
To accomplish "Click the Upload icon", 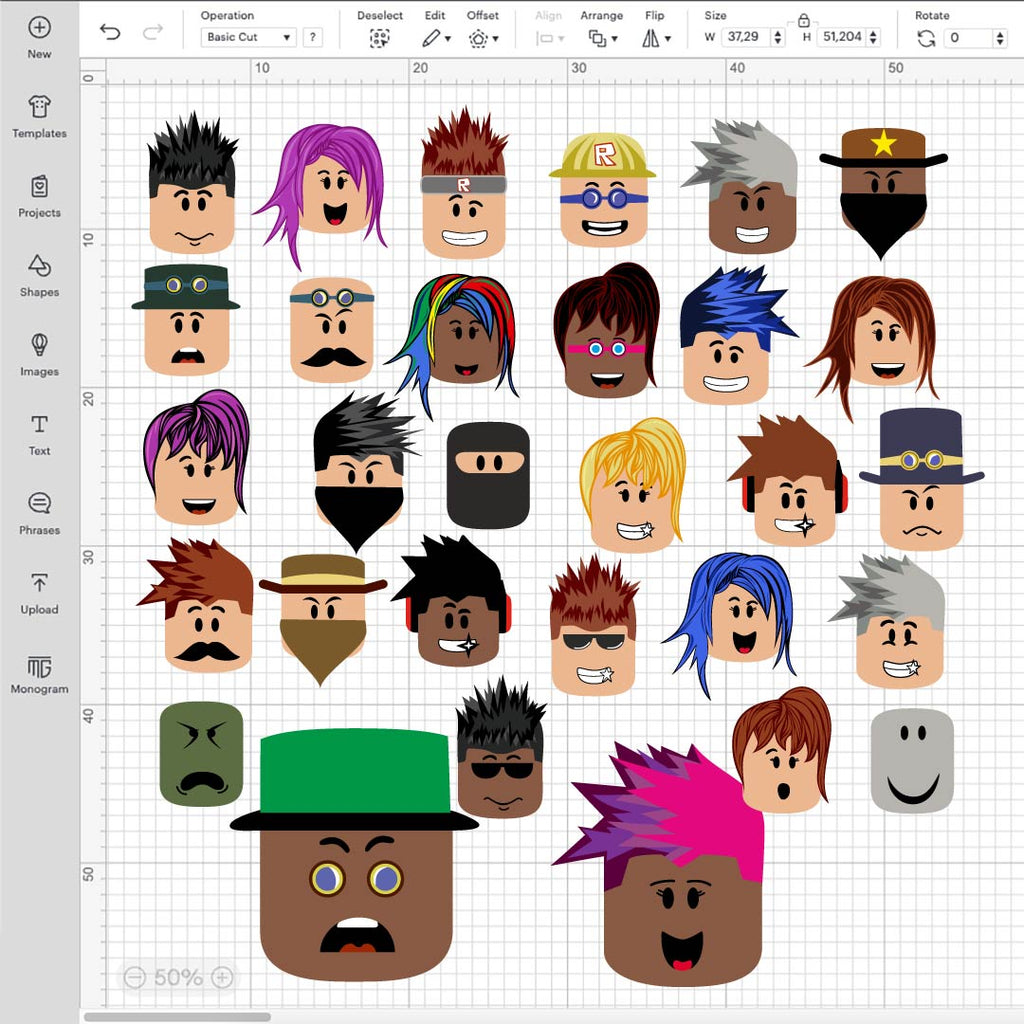I will point(39,584).
